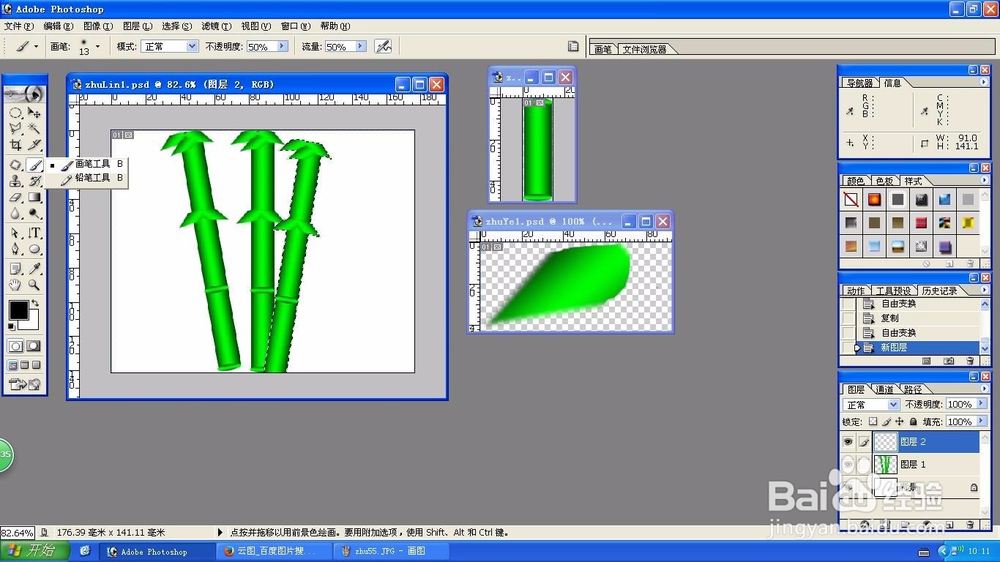Select the Patch/Healing tool
This screenshot has width=1000, height=562.
coord(15,165)
